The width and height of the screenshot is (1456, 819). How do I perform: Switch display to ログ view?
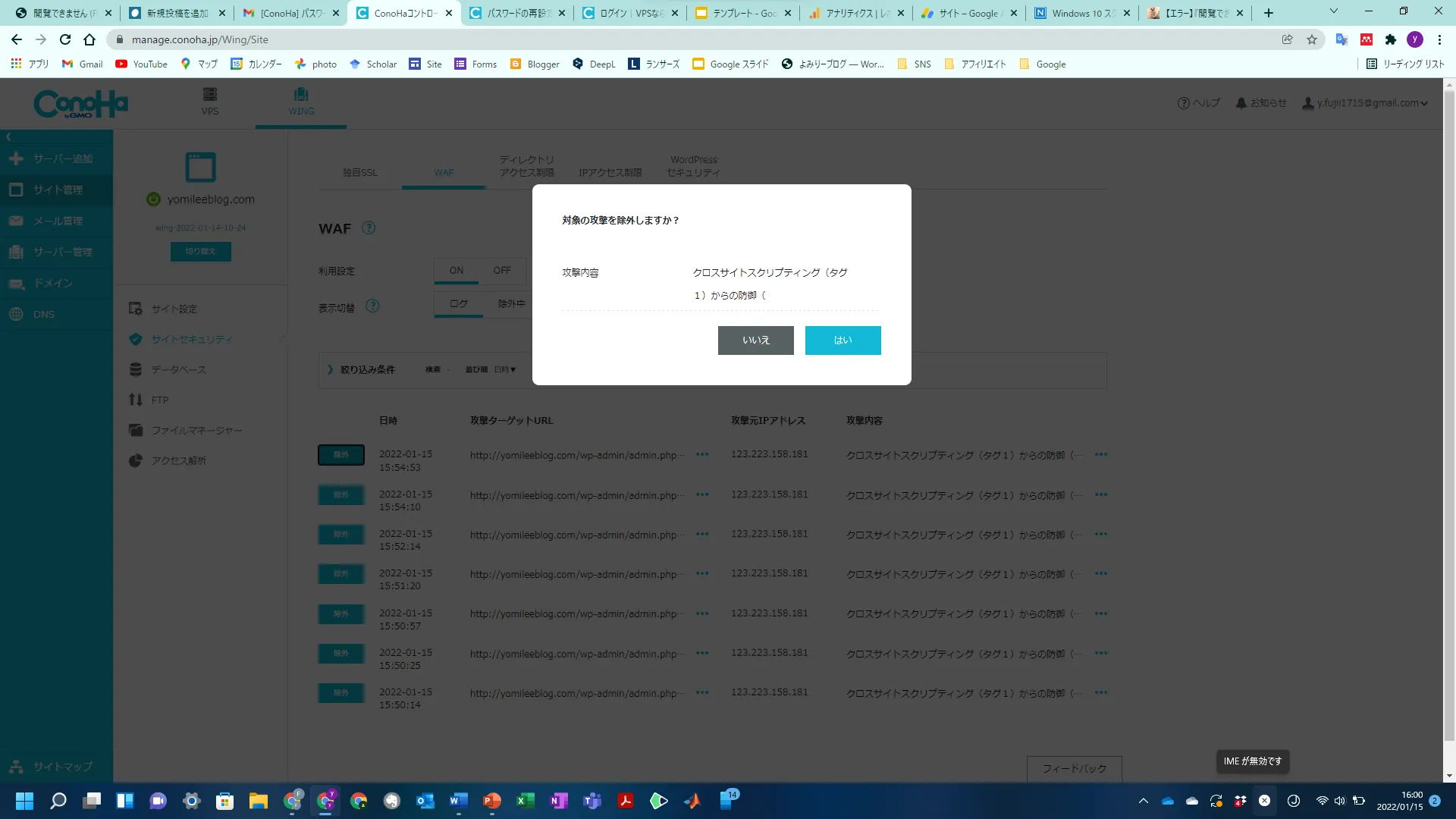point(458,304)
